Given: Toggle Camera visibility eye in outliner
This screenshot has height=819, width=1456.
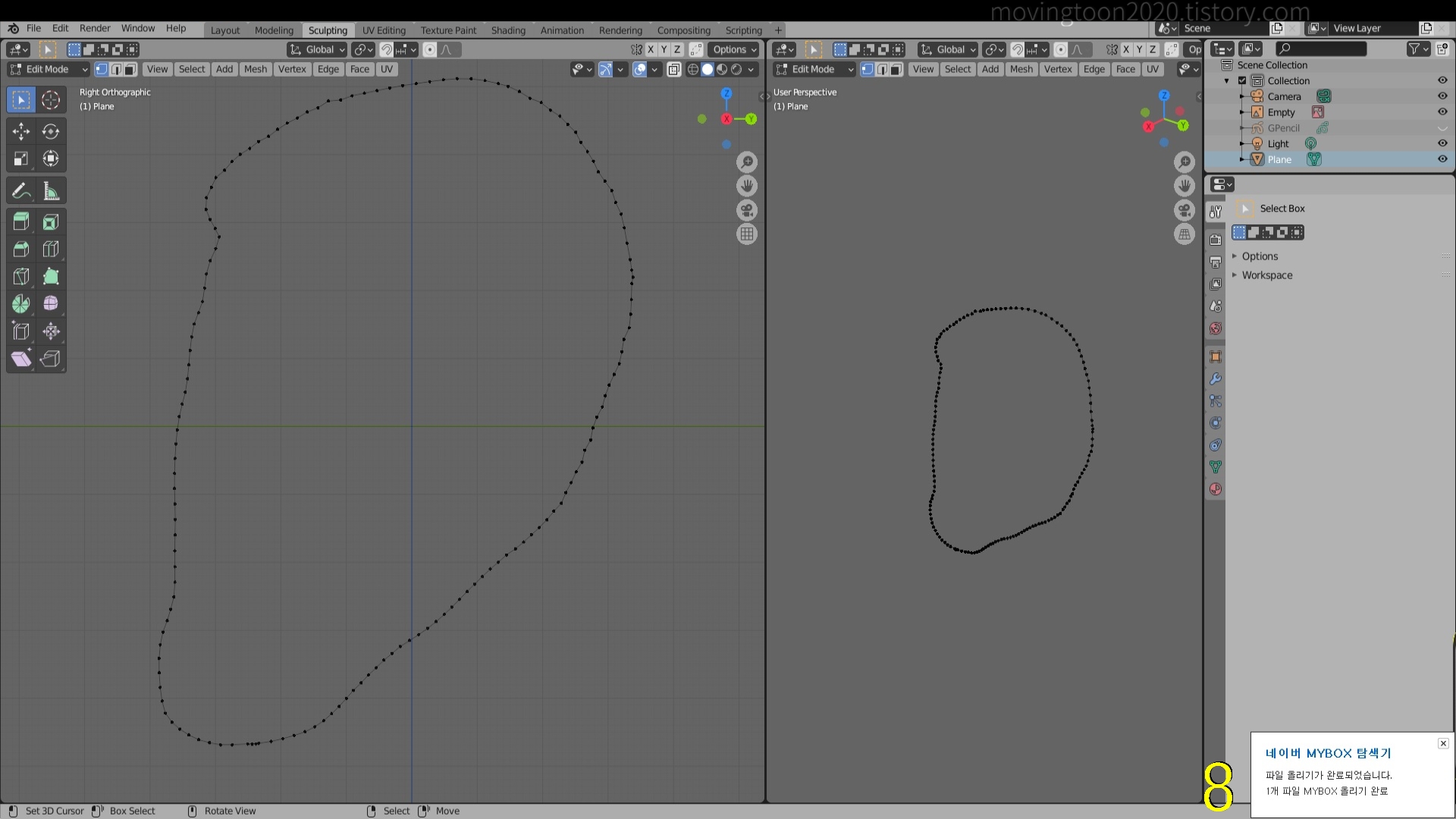Looking at the screenshot, I should click(1442, 96).
